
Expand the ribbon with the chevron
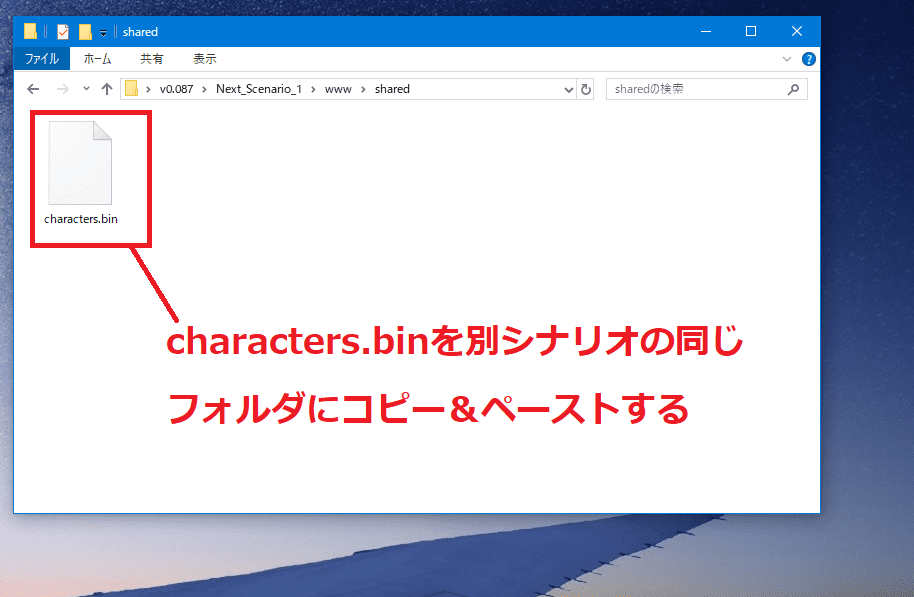(787, 59)
